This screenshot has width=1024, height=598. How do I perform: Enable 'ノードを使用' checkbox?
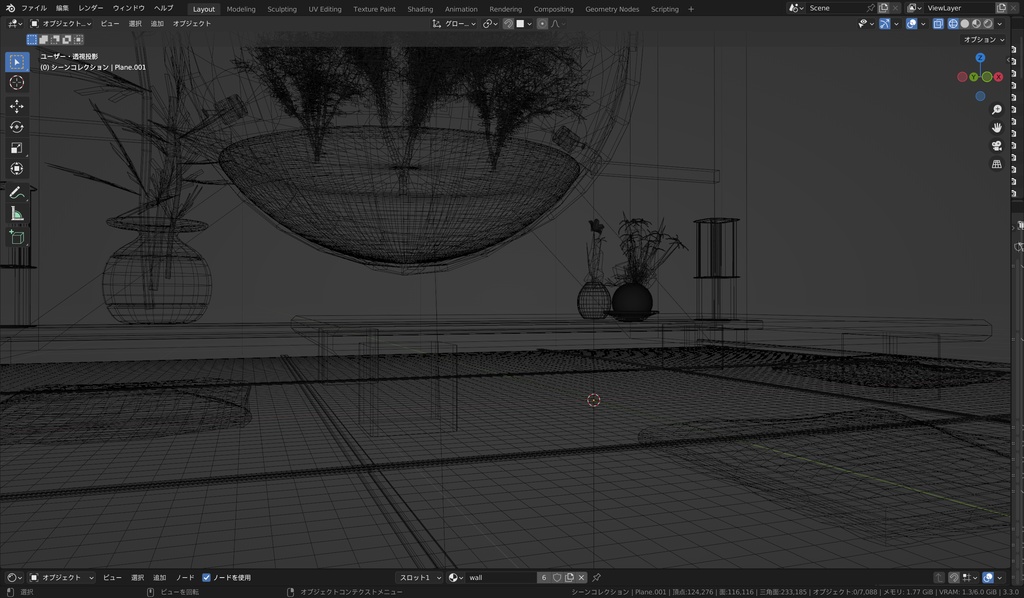206,578
